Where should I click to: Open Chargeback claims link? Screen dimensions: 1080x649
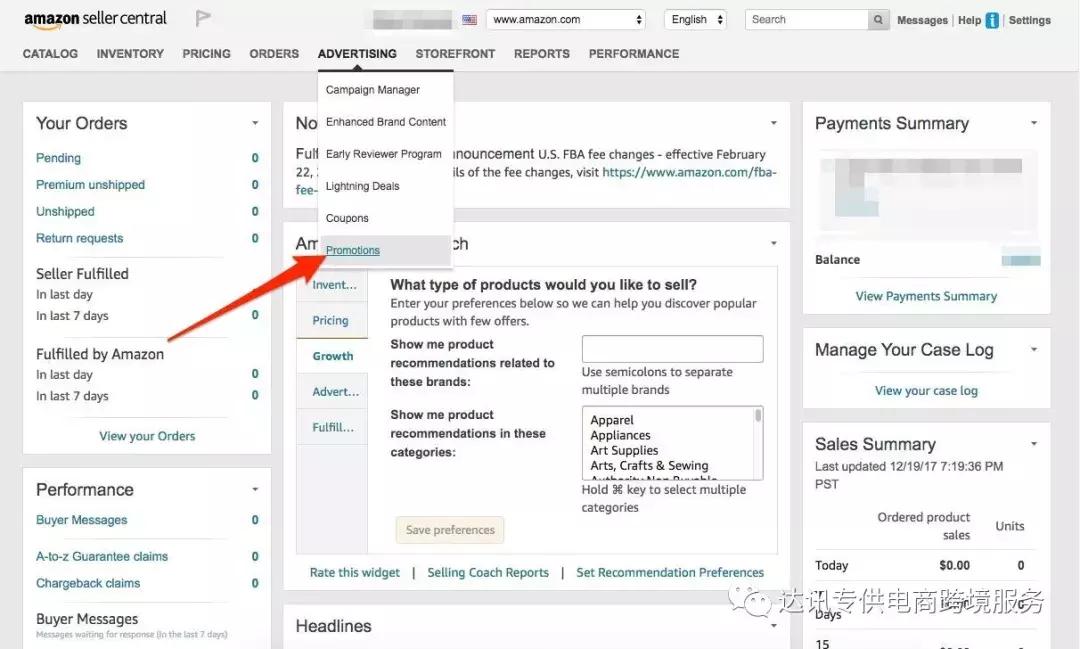click(88, 584)
